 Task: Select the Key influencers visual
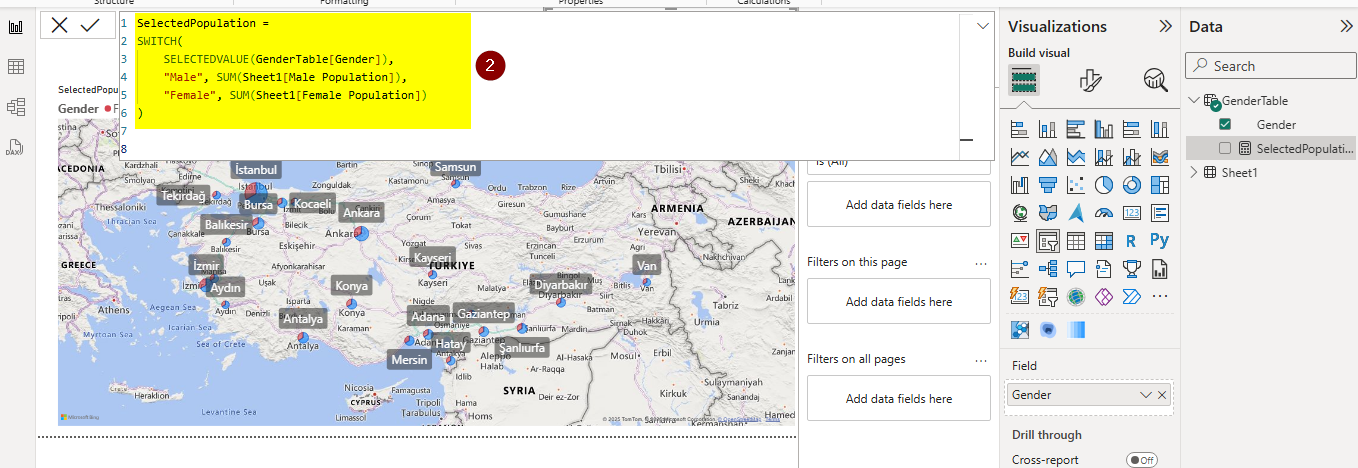[x=1020, y=269]
